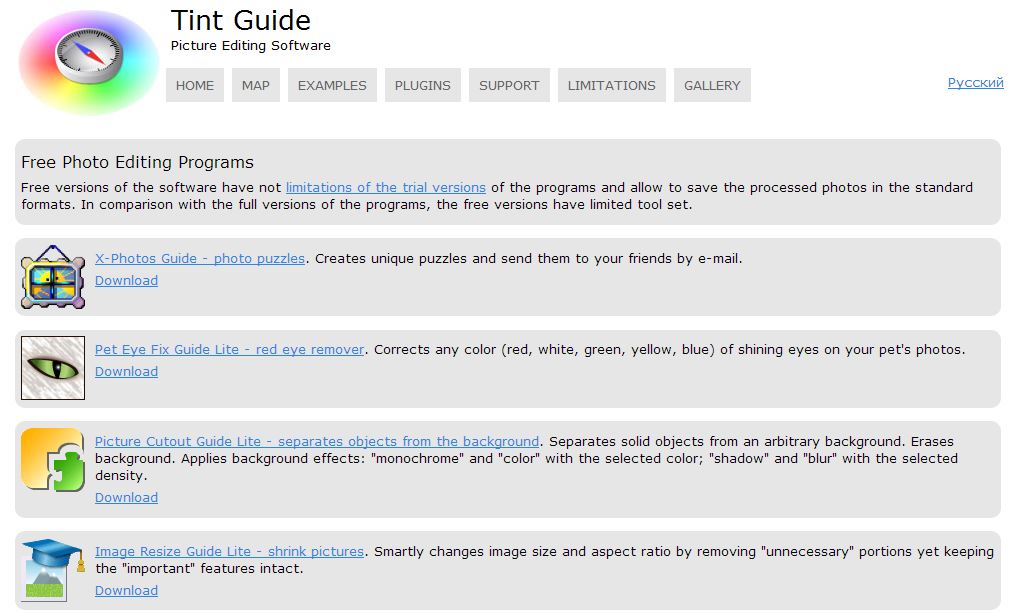1022x616 pixels.
Task: Click the 'Free Photo Editing Programs' heading
Action: tap(138, 162)
